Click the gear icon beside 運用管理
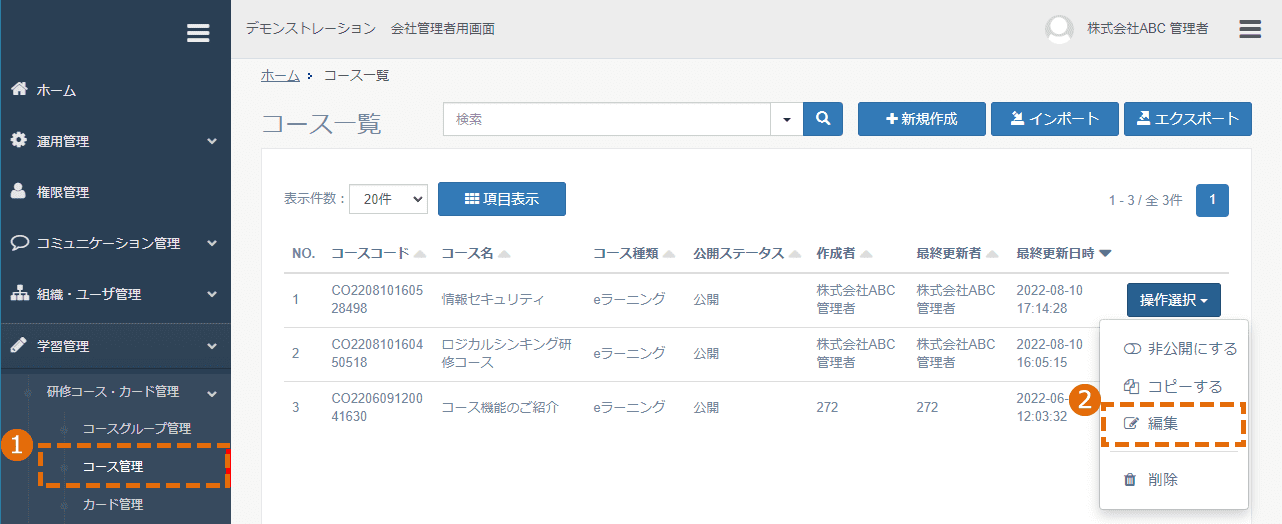This screenshot has height=524, width=1282. coord(18,140)
